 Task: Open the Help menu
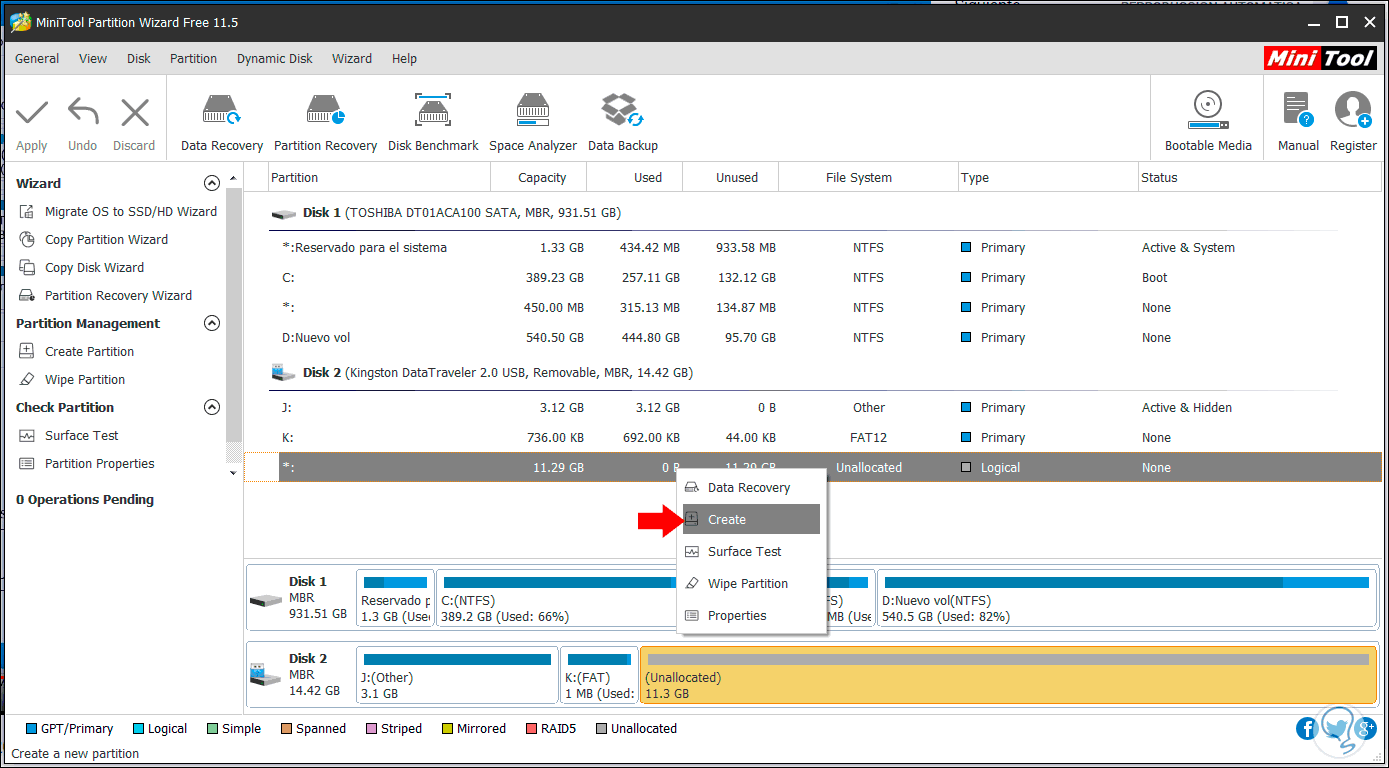pyautogui.click(x=405, y=59)
